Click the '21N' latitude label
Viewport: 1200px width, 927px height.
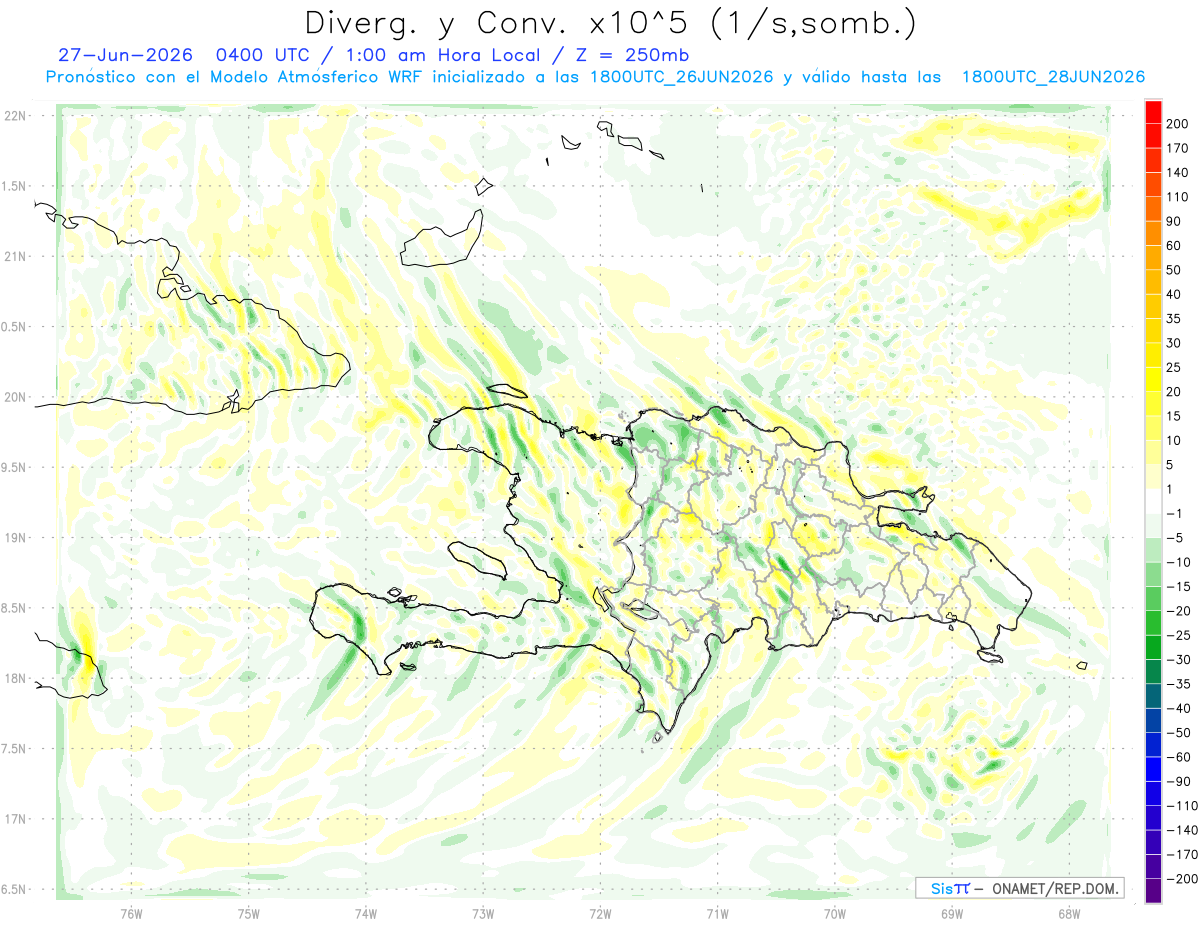click(15, 256)
